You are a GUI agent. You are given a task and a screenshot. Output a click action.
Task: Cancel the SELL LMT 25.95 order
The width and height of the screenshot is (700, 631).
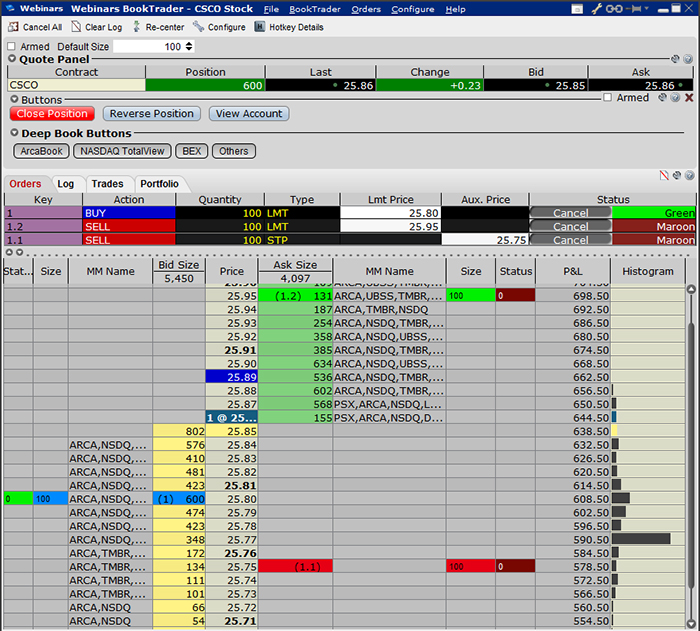[570, 226]
